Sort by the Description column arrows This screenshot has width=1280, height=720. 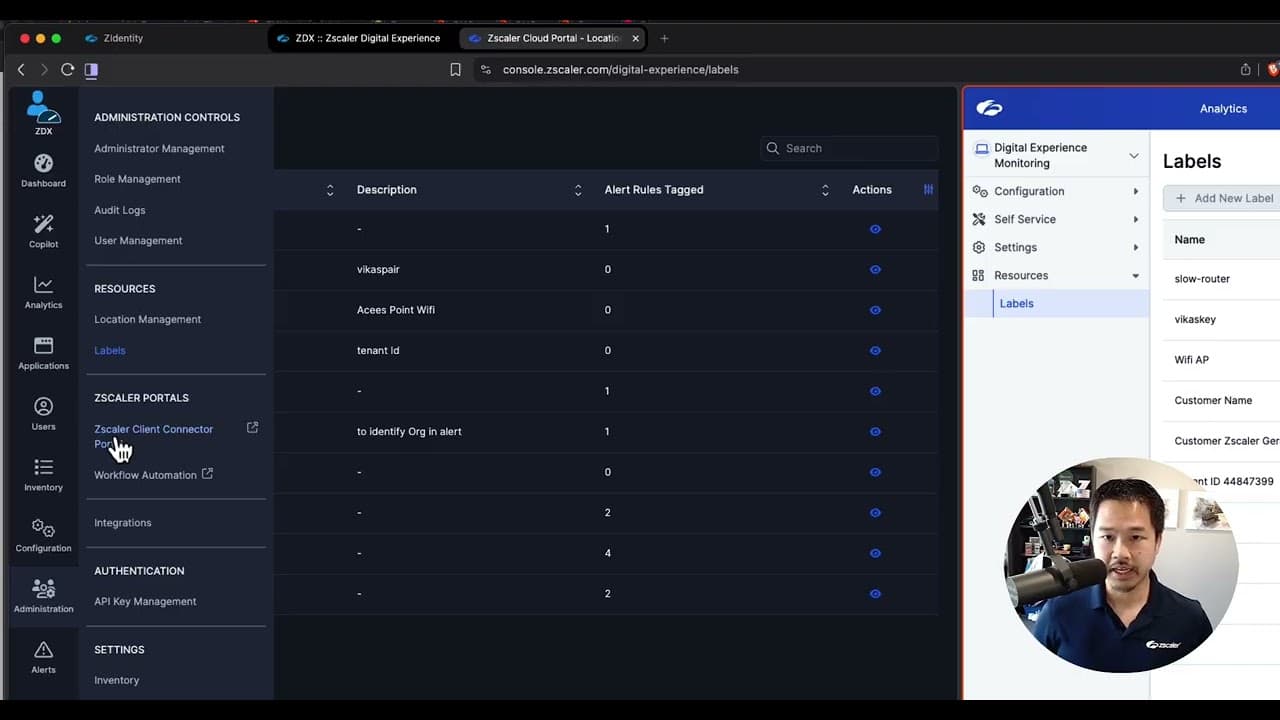(x=578, y=190)
